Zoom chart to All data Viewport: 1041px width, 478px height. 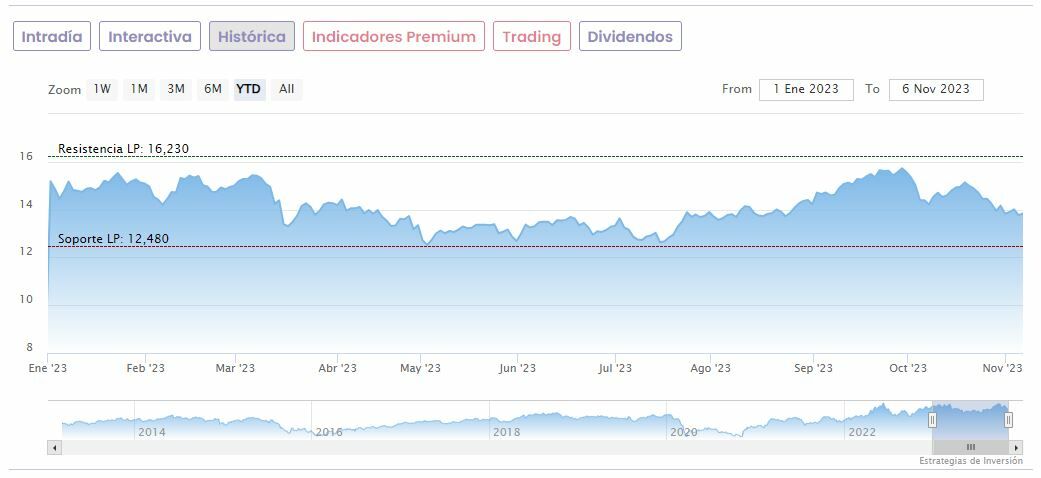287,89
